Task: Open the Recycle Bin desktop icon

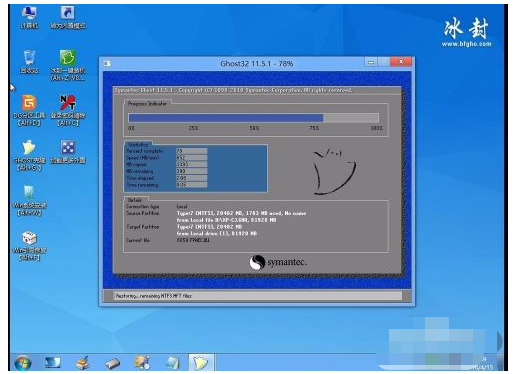Action: pyautogui.click(x=29, y=61)
